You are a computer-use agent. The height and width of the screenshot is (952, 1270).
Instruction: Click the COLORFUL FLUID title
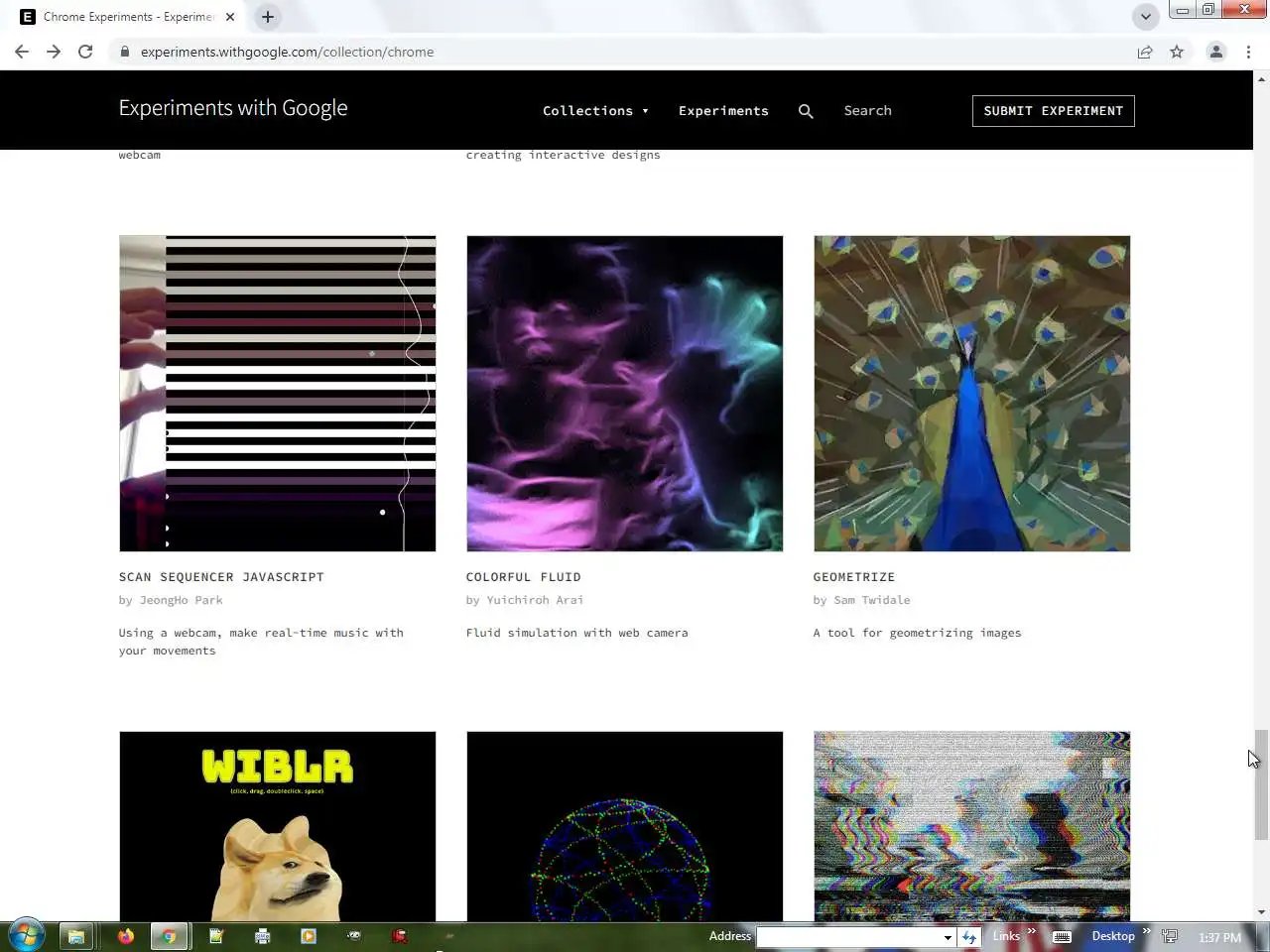coord(524,577)
